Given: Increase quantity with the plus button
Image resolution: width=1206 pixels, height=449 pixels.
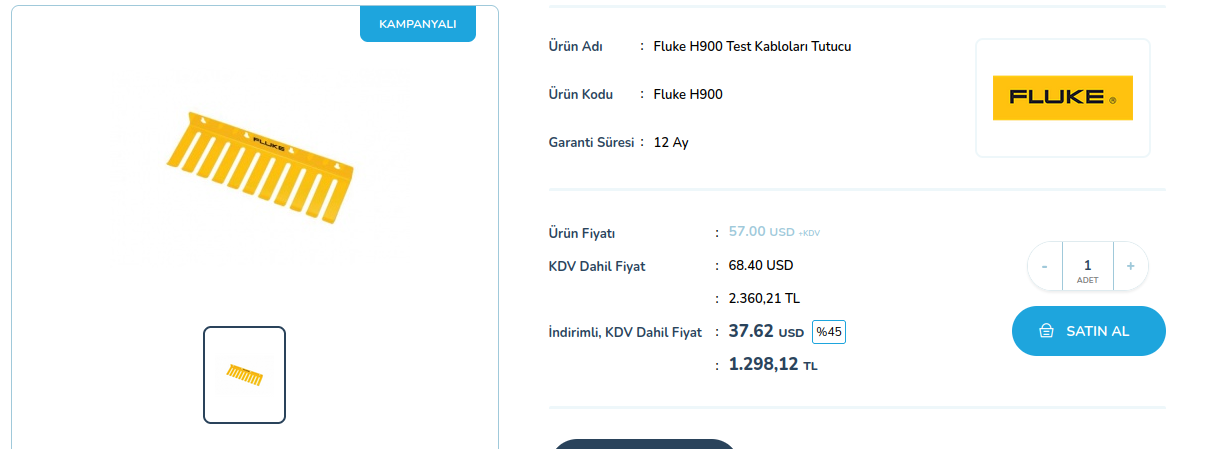Looking at the screenshot, I should [x=1130, y=266].
